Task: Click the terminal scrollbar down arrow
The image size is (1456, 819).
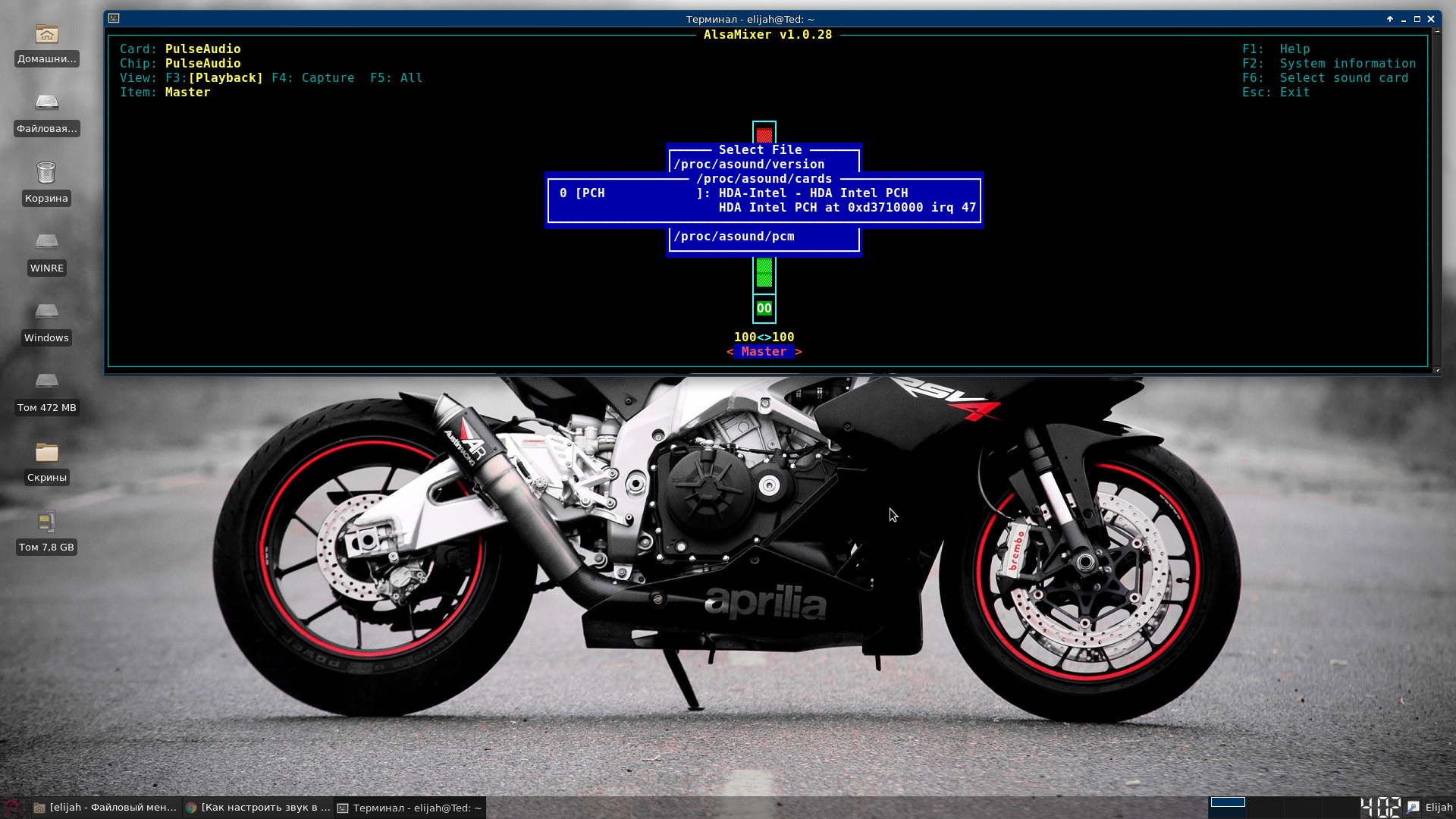Action: (1436, 370)
